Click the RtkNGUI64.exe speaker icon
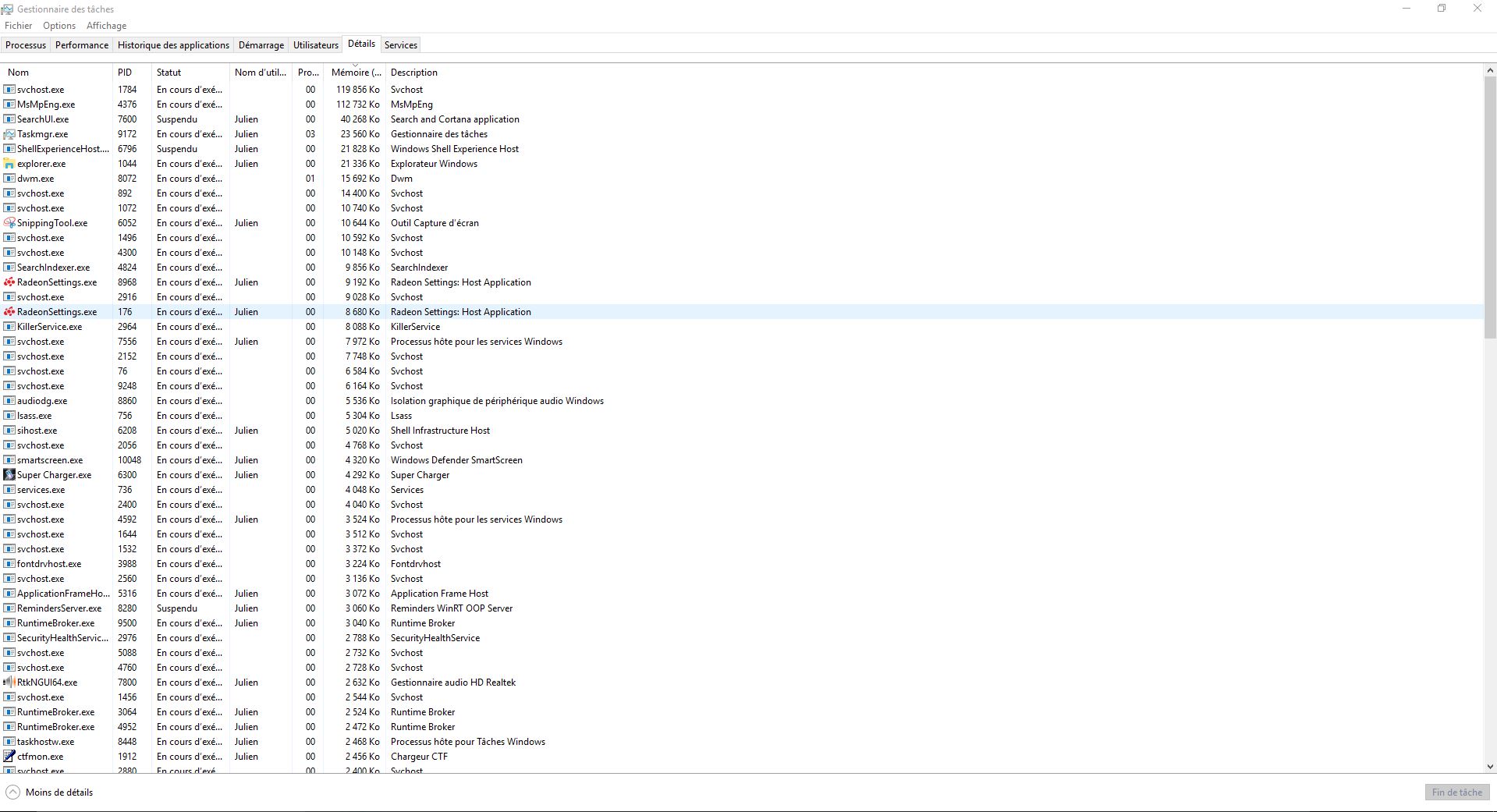Viewport: 1497px width, 812px height. pos(9,683)
